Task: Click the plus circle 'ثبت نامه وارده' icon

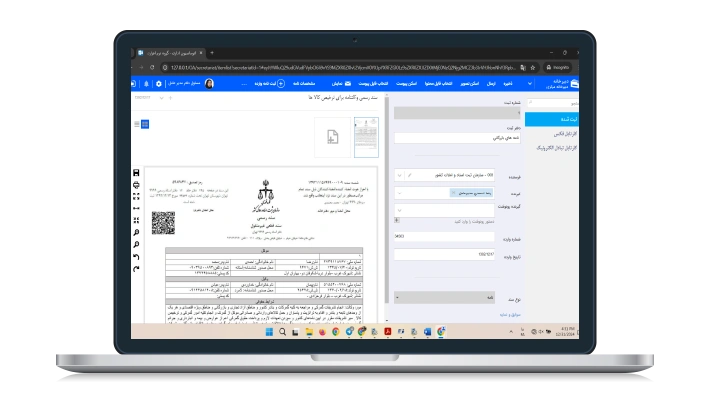Action: coord(281,84)
